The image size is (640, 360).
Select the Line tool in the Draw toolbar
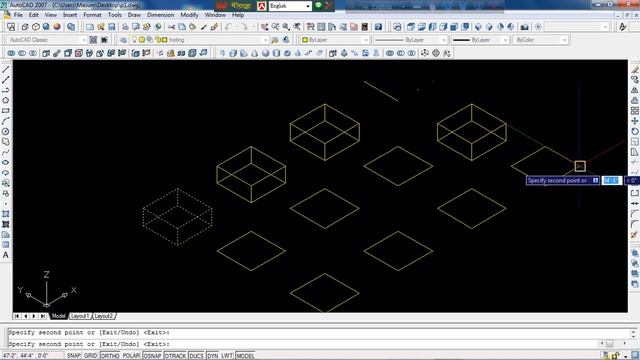coord(6,69)
